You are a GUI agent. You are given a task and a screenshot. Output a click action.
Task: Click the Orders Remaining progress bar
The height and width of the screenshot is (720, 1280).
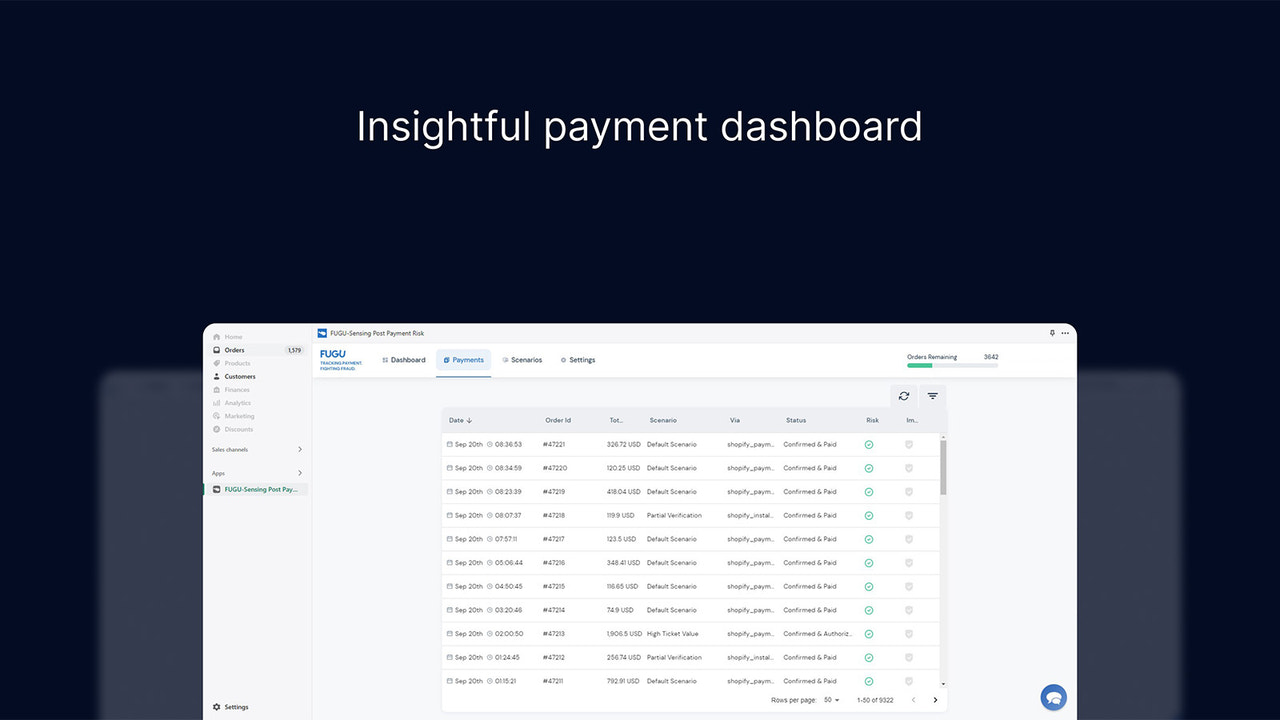point(952,365)
